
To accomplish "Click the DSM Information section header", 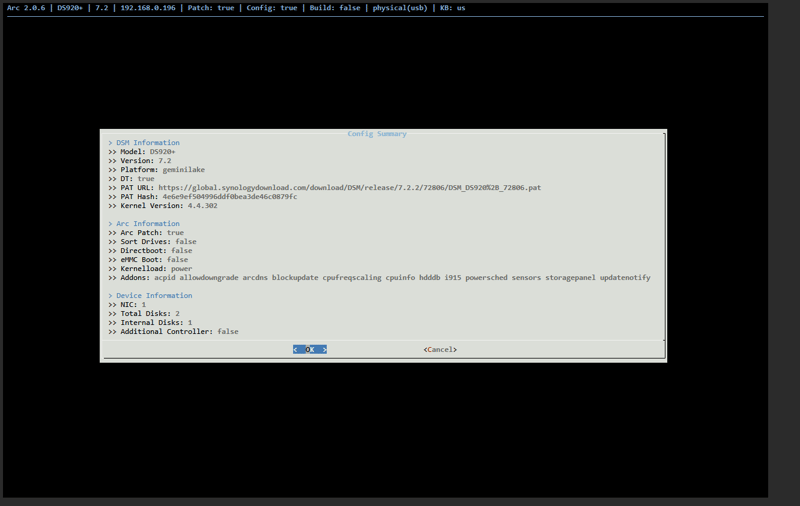I will point(147,143).
